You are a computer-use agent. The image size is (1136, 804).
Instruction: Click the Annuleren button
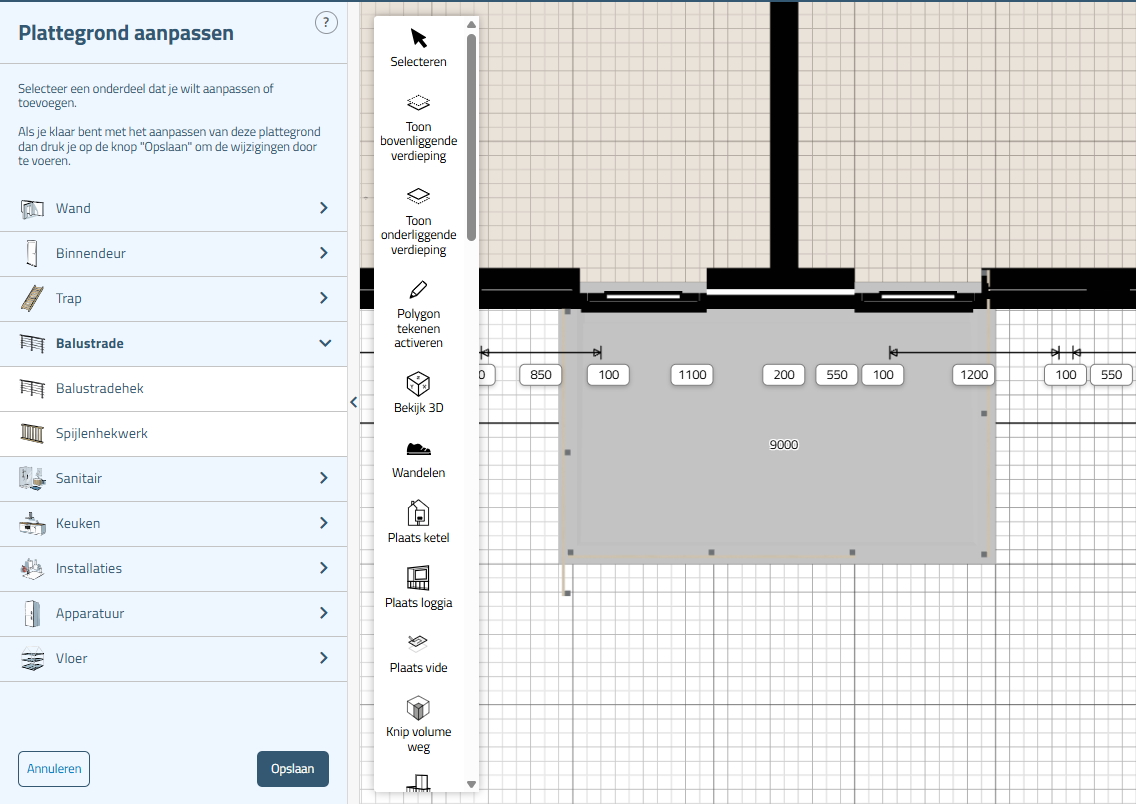pos(54,769)
